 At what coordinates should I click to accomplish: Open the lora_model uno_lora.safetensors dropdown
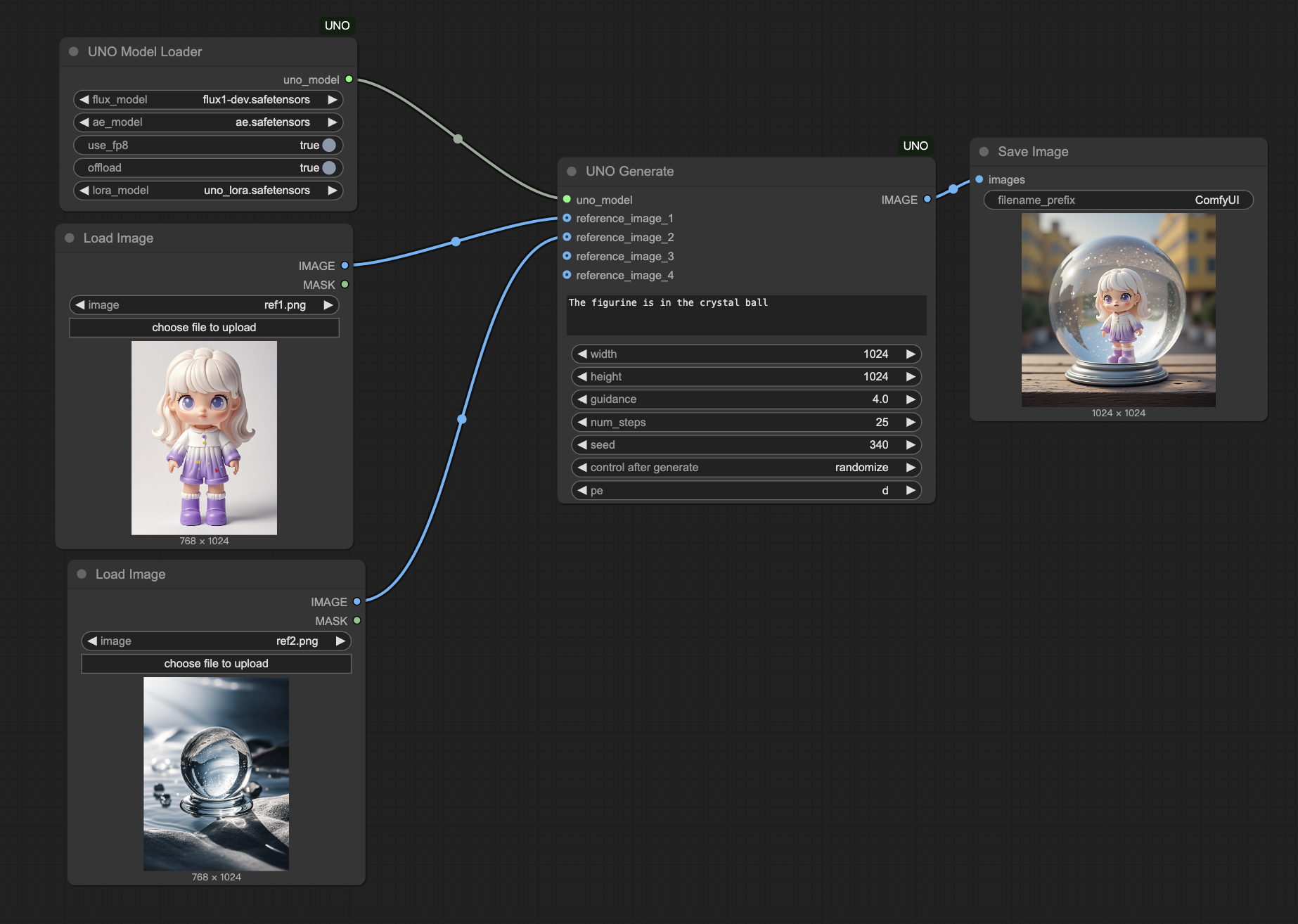(x=208, y=190)
